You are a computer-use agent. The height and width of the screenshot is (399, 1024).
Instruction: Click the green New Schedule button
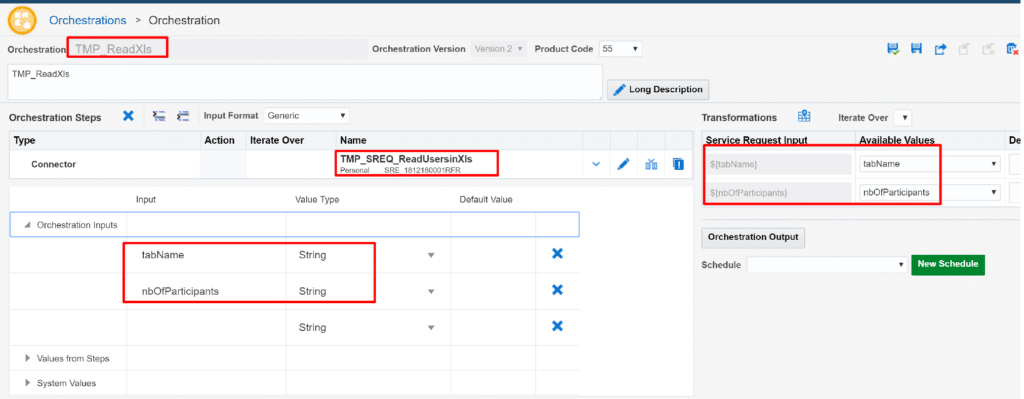(x=948, y=264)
